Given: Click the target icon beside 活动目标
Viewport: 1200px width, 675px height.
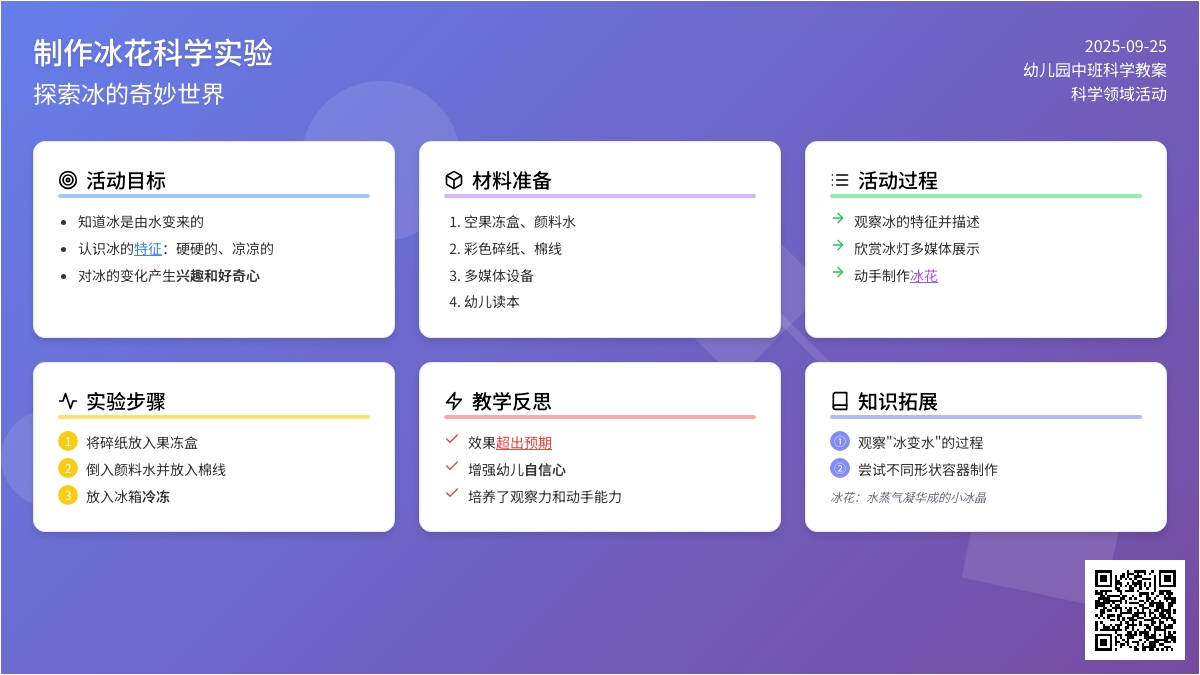Looking at the screenshot, I should [68, 181].
